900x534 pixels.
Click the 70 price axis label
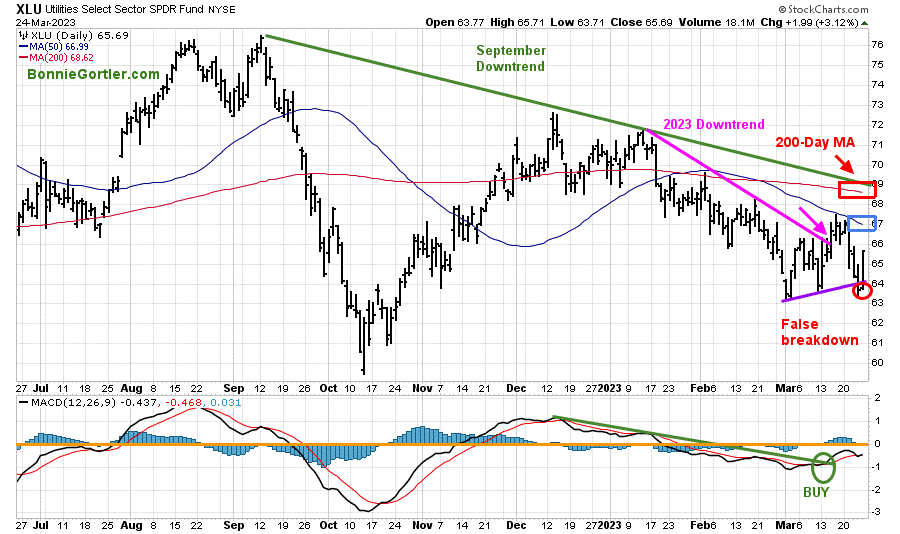[877, 164]
